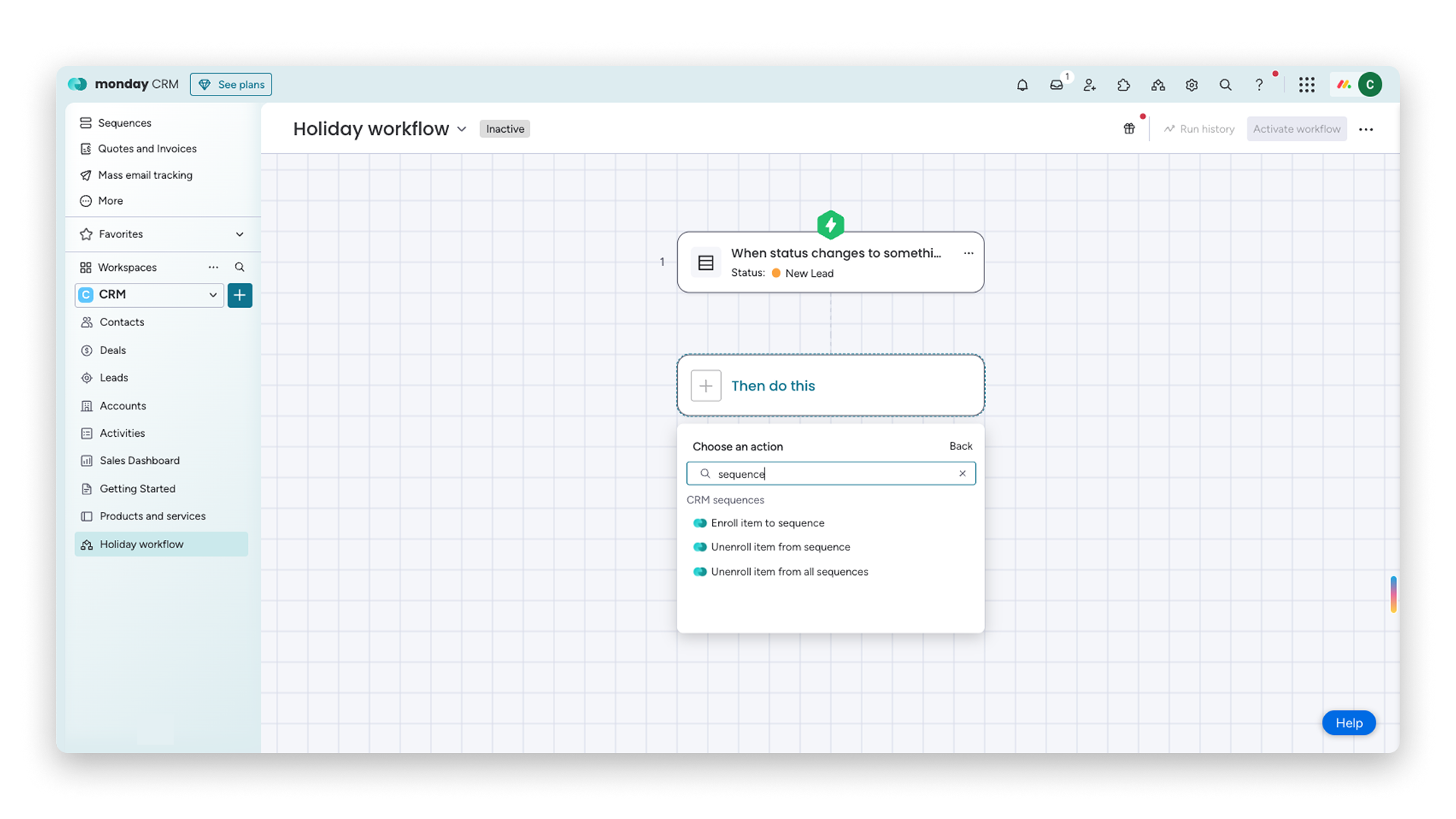Click the gift icon near Run history
1456x819 pixels.
point(1129,129)
